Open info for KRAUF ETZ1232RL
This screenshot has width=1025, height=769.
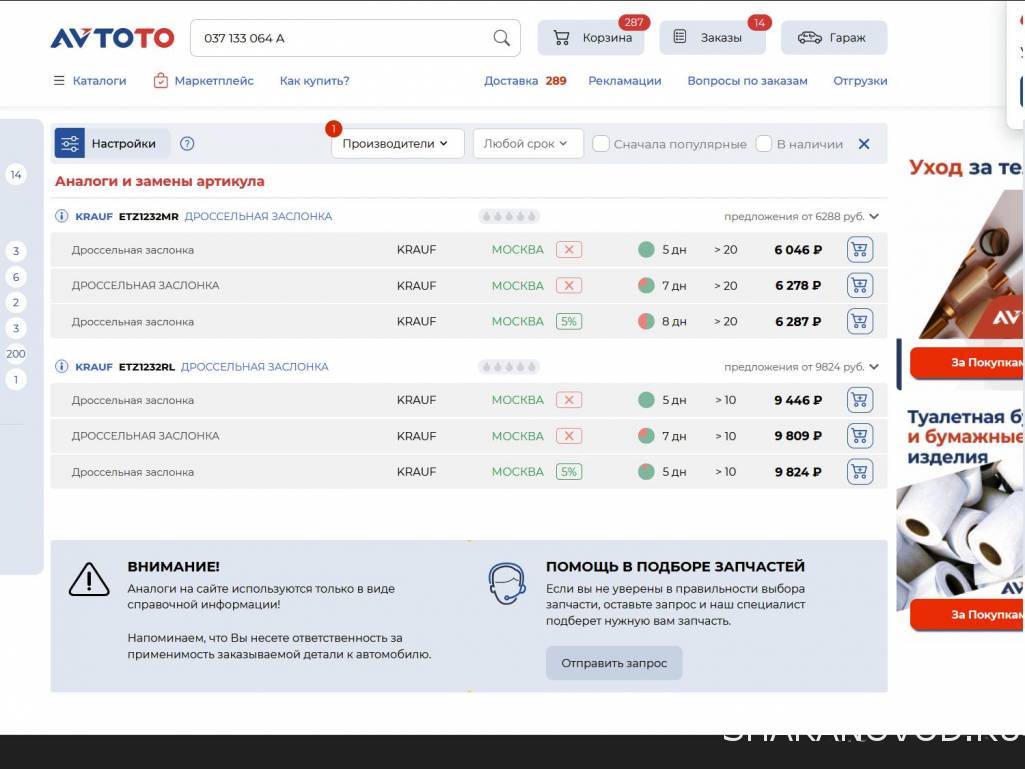[61, 367]
